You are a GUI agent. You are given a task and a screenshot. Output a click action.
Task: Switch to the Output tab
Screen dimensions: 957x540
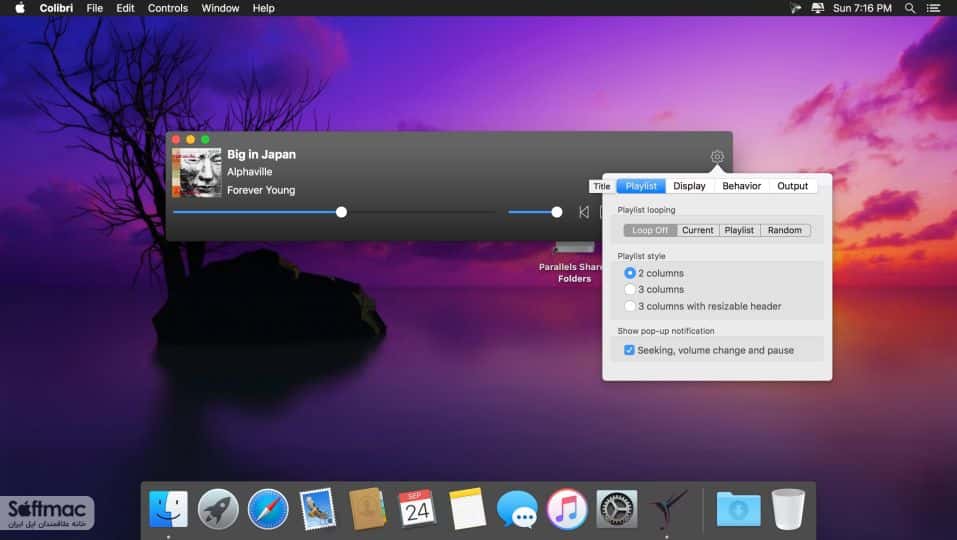[x=792, y=185]
